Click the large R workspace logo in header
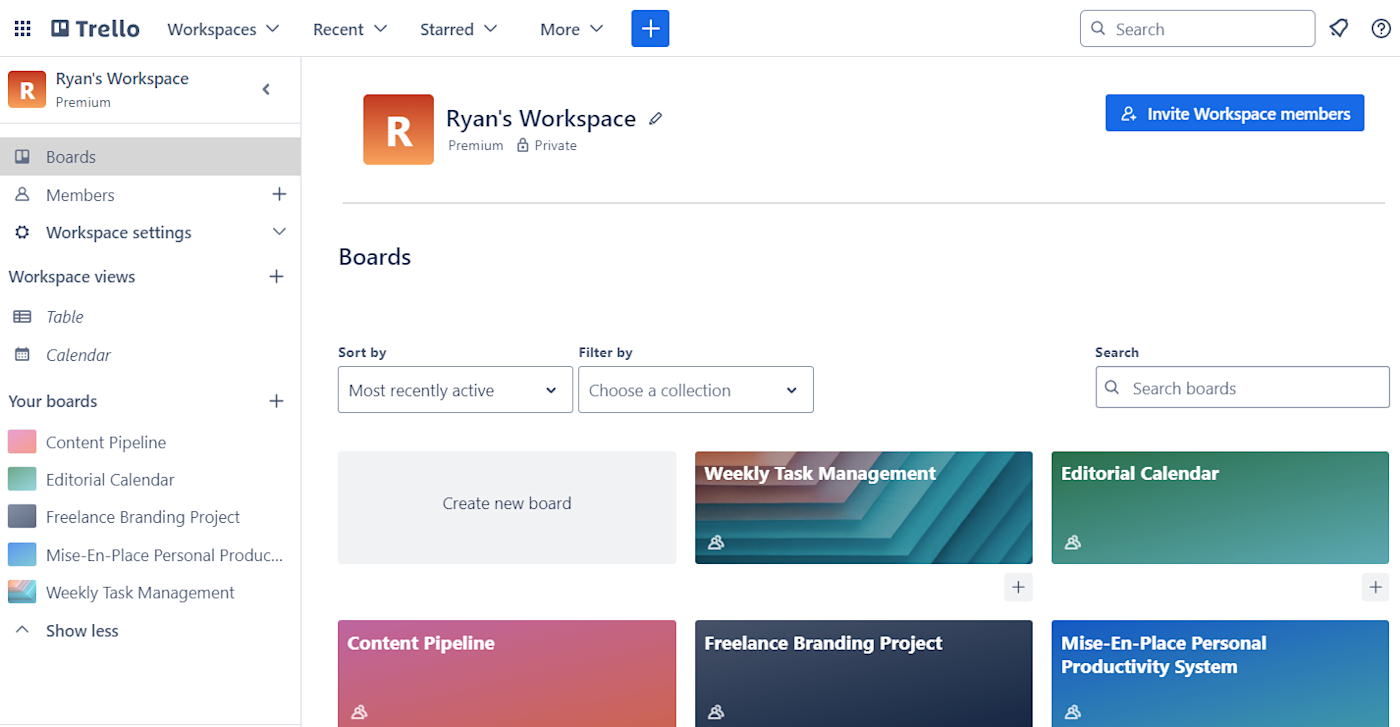 click(398, 129)
